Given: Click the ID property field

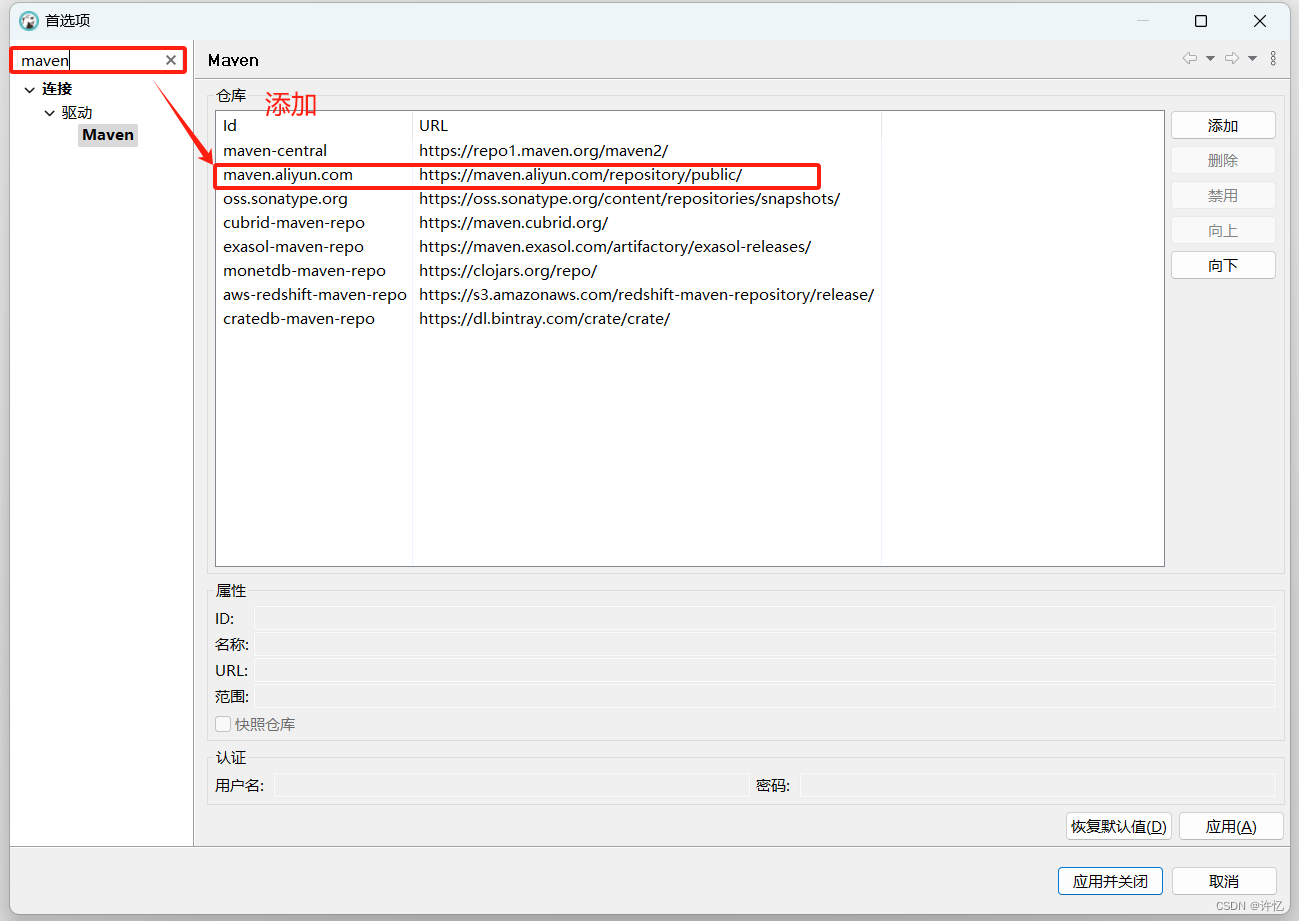Looking at the screenshot, I should [x=765, y=618].
